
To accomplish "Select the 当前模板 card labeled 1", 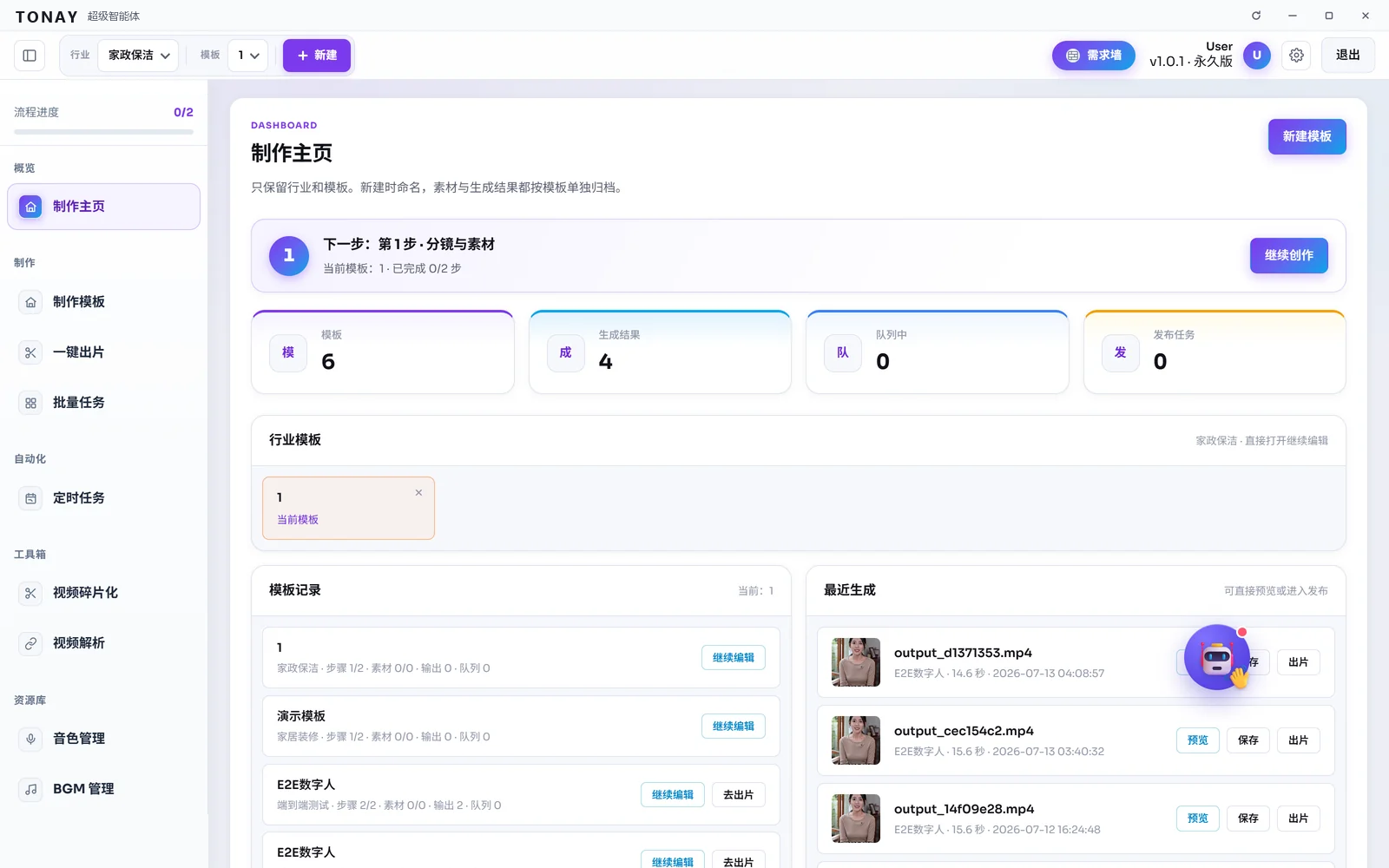I will pos(348,509).
